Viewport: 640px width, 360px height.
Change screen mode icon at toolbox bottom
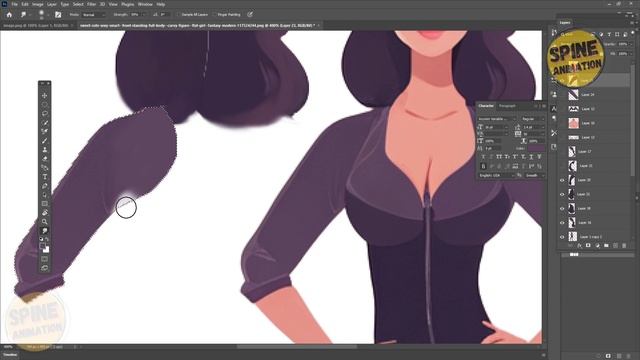44,268
